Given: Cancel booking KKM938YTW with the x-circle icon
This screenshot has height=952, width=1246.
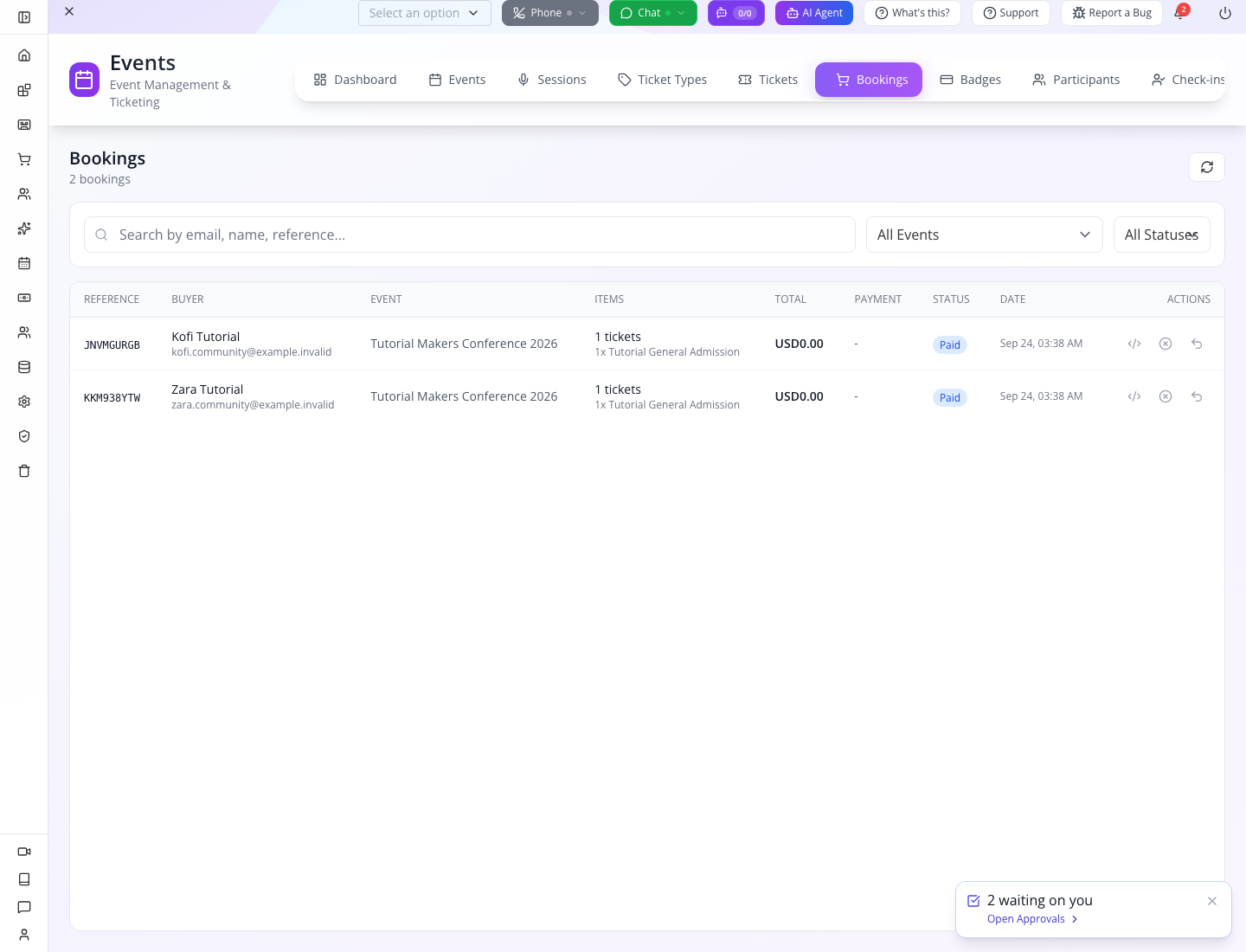Looking at the screenshot, I should (x=1166, y=396).
